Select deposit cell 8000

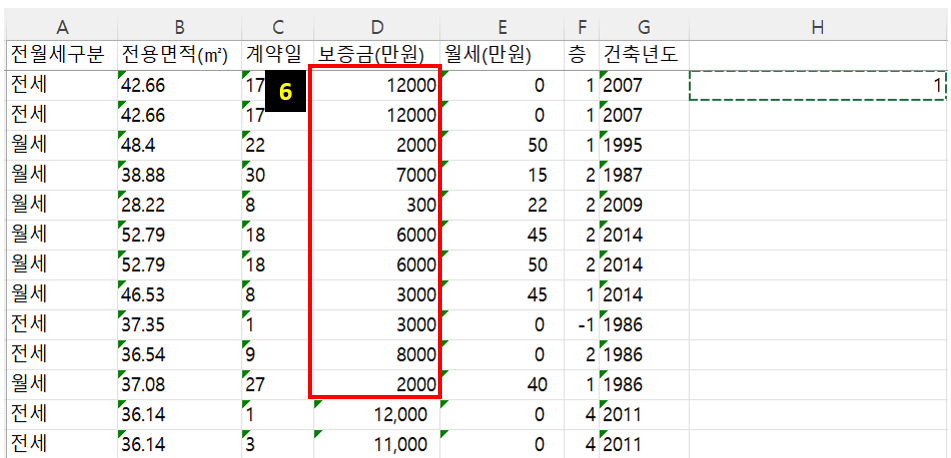tap(377, 355)
